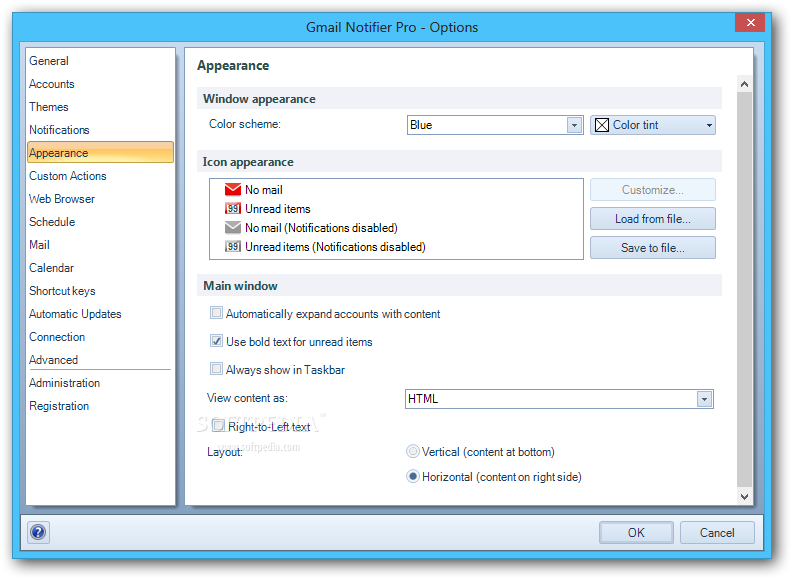The width and height of the screenshot is (792, 579).
Task: Select the 'No mail' list row text
Action: point(264,190)
